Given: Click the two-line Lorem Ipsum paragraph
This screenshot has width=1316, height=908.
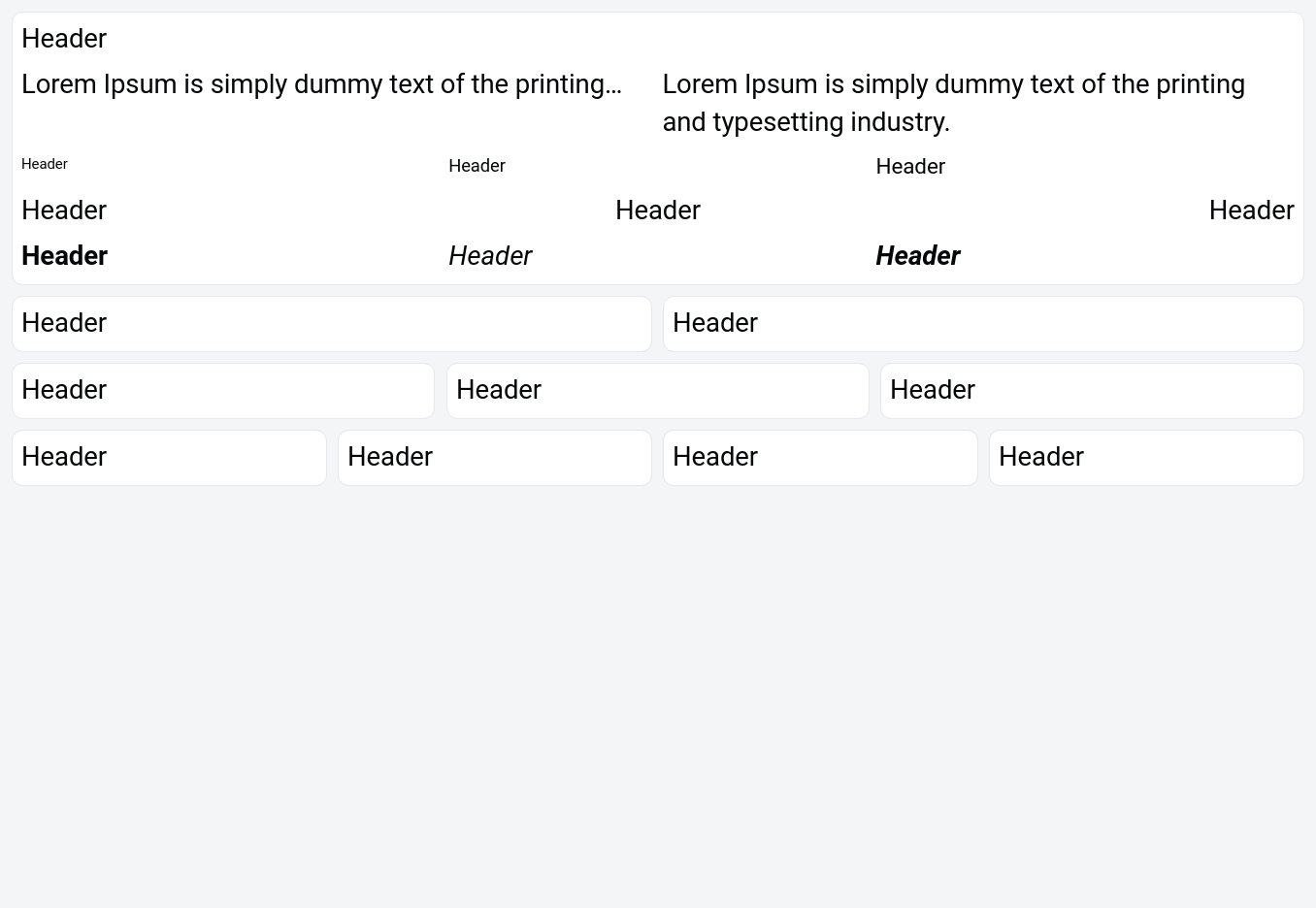Looking at the screenshot, I should 953,103.
